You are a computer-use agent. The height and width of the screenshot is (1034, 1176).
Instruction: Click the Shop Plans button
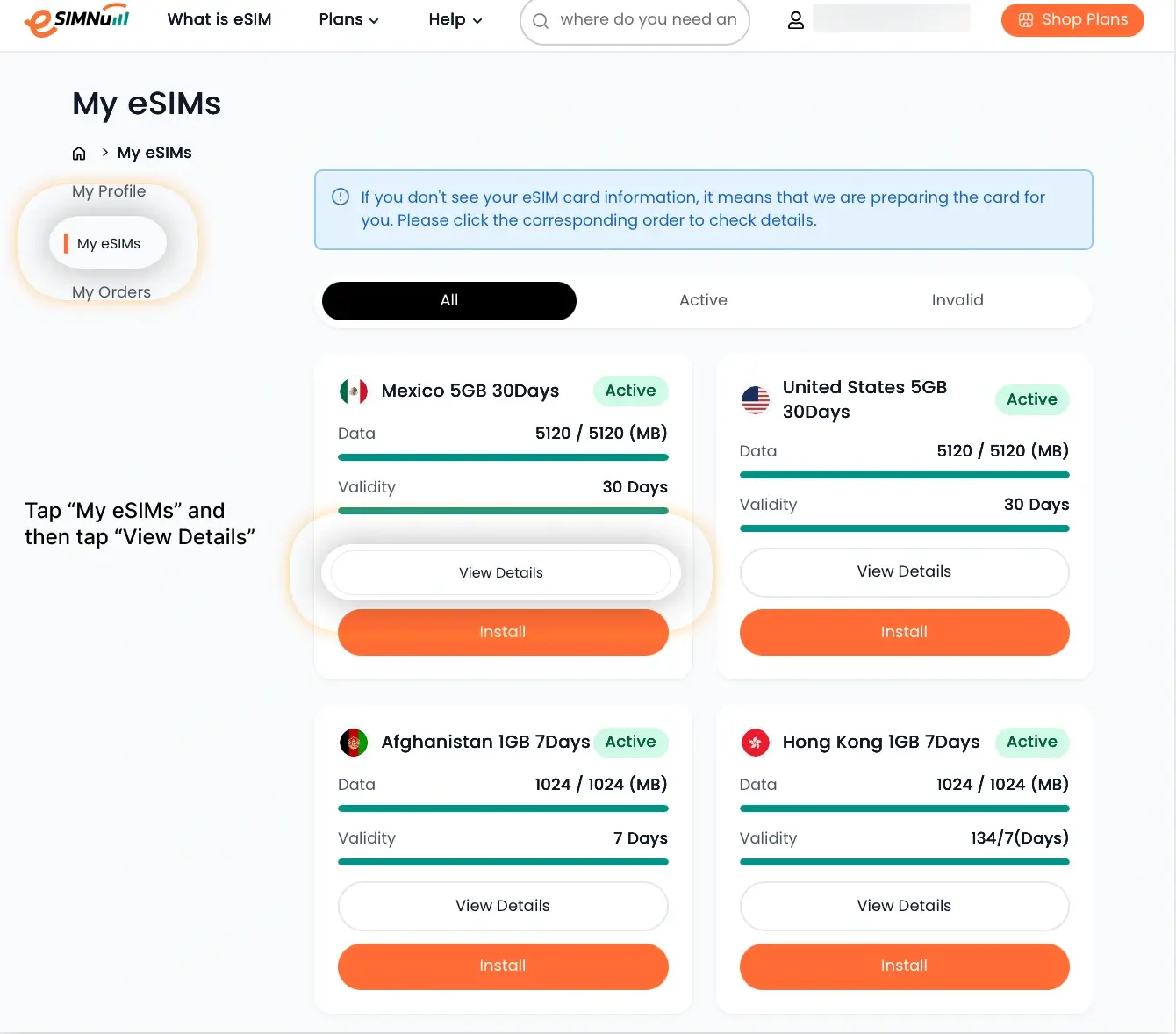pos(1072,20)
